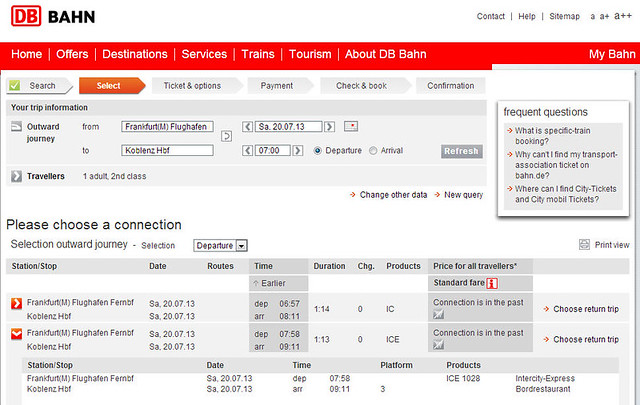Click the Change other data link

393,195
